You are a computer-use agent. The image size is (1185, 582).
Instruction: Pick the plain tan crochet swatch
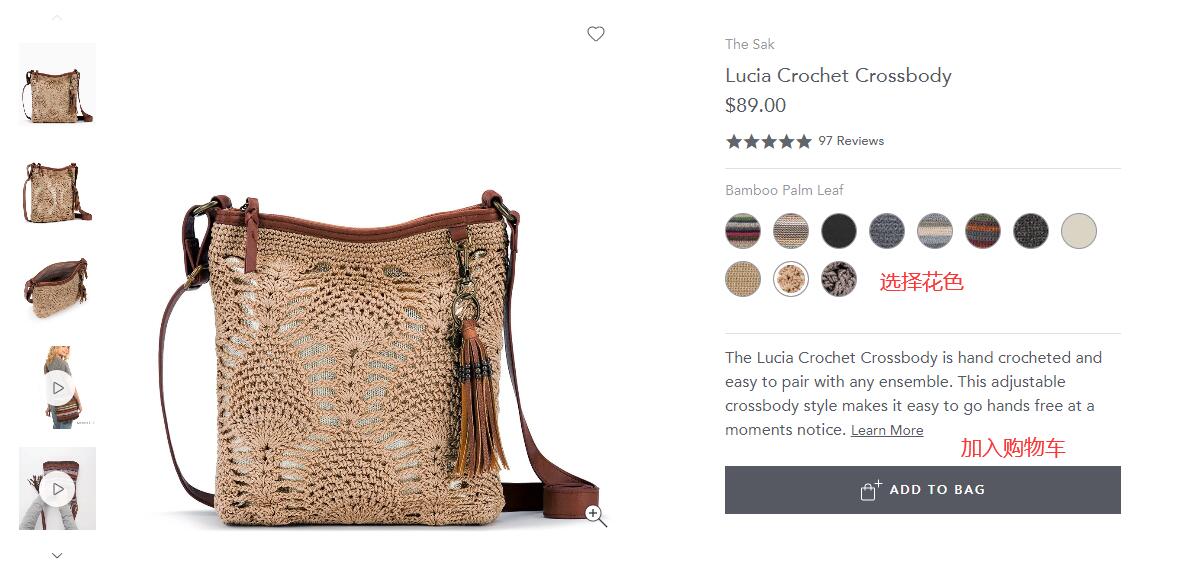tap(743, 279)
